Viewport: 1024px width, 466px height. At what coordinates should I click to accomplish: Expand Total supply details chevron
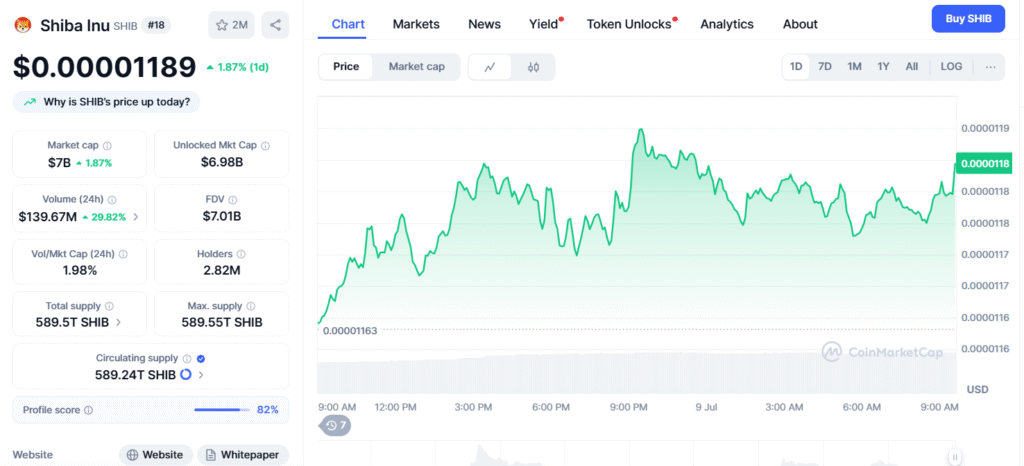(x=118, y=322)
